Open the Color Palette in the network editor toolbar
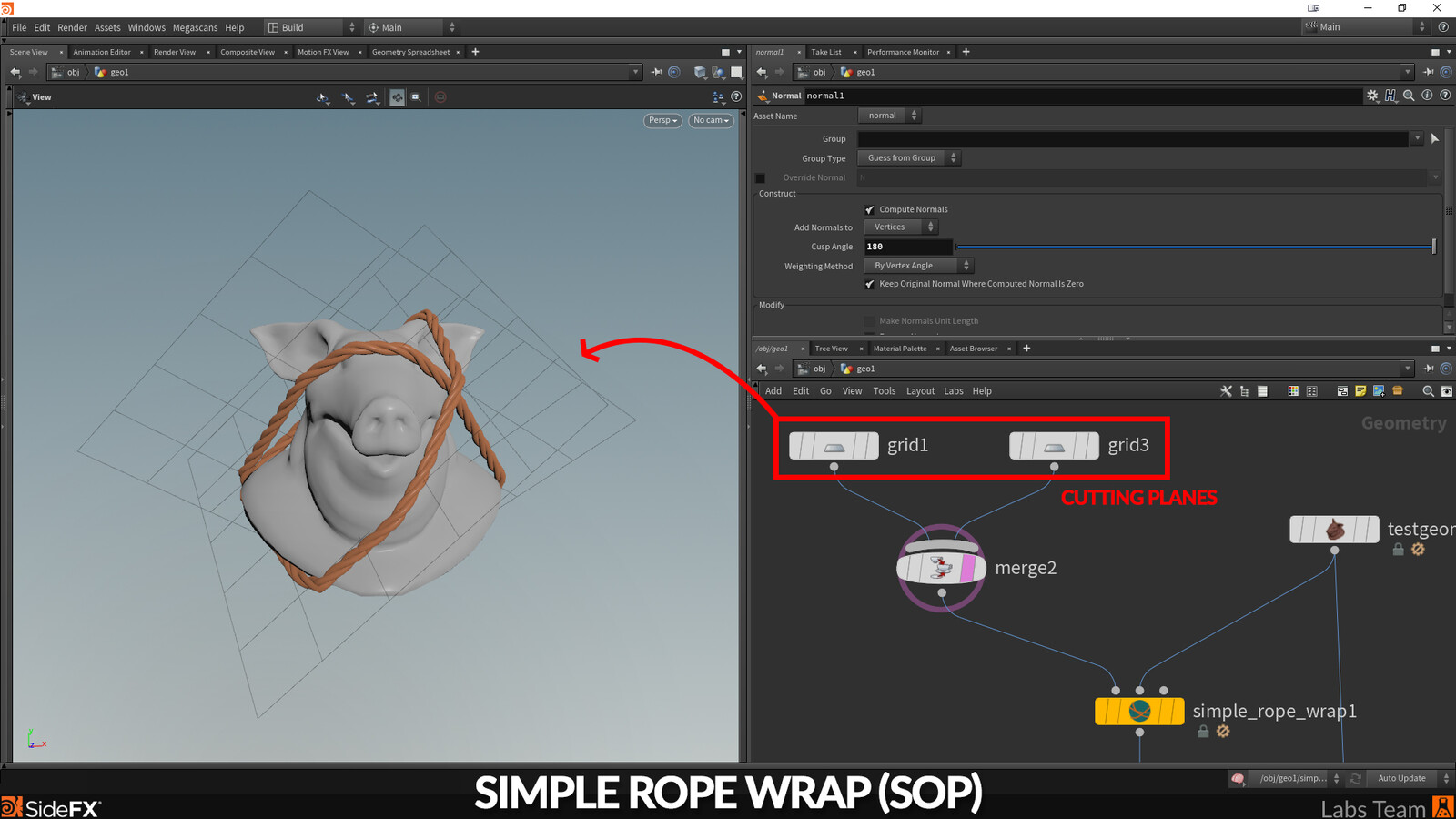The height and width of the screenshot is (819, 1456). tap(1293, 390)
